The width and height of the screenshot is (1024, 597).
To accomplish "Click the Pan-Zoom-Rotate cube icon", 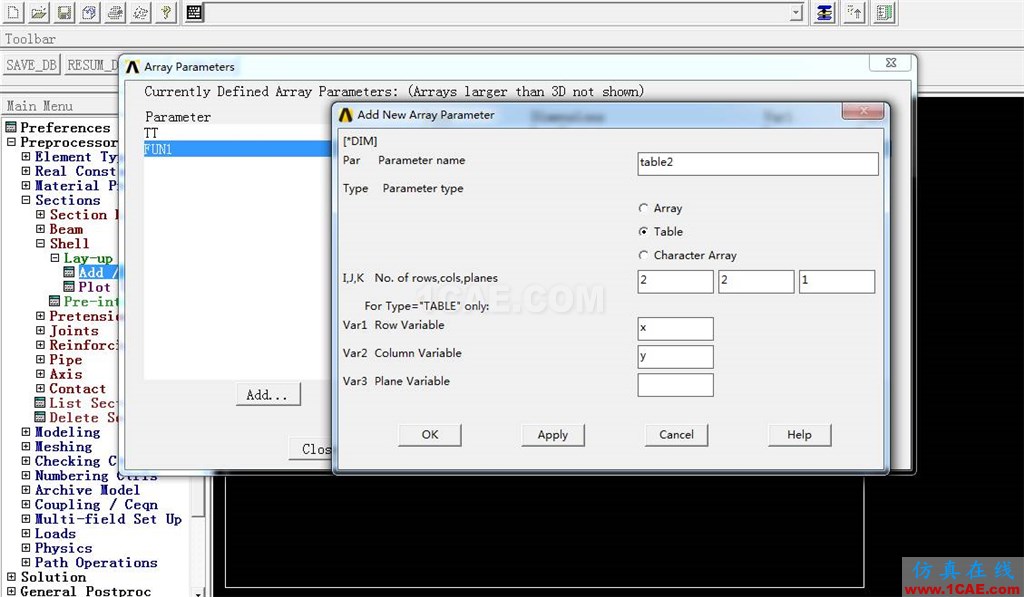I will (x=90, y=12).
